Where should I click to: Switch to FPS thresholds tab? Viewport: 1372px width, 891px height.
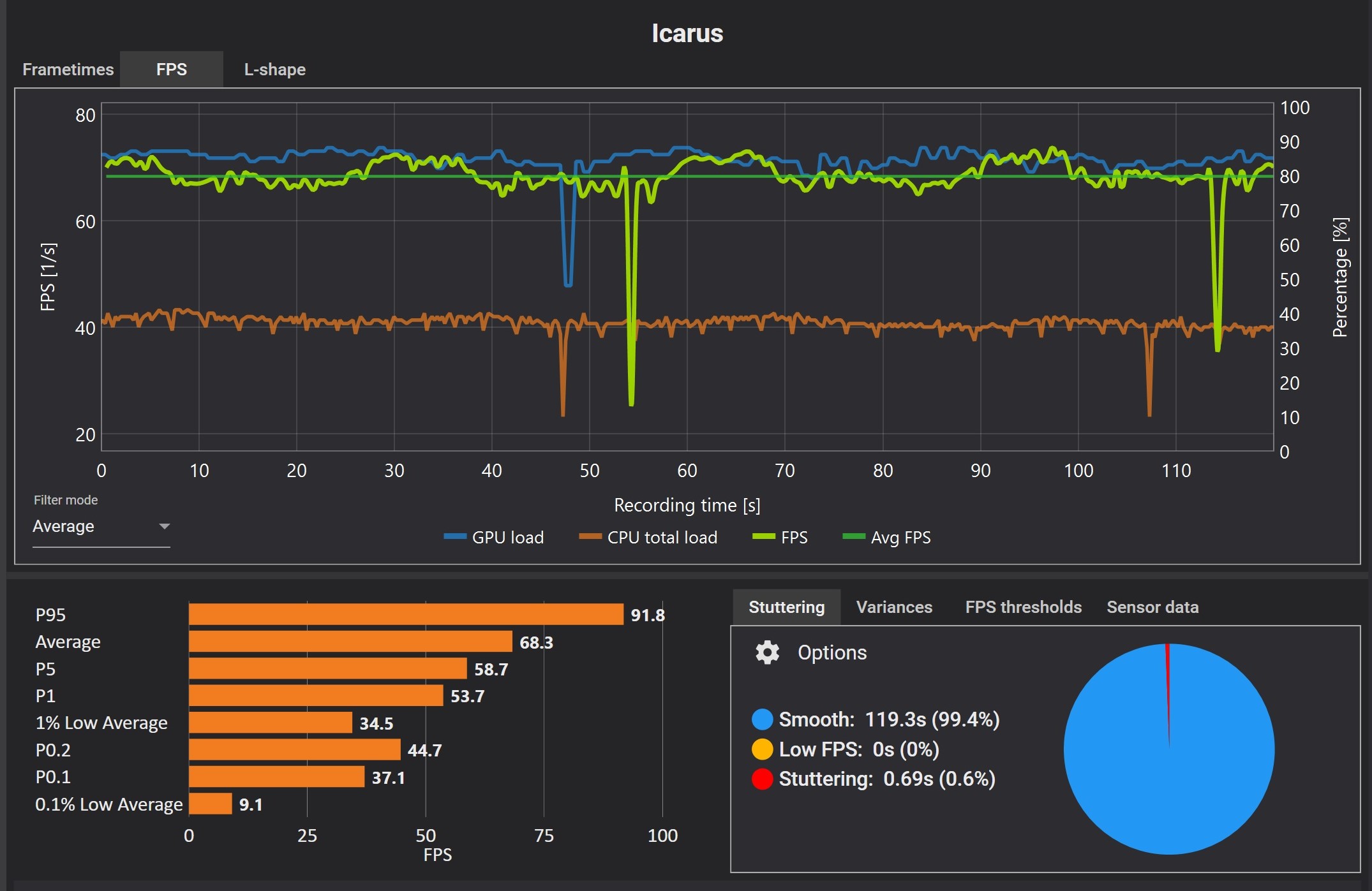[x=1023, y=607]
